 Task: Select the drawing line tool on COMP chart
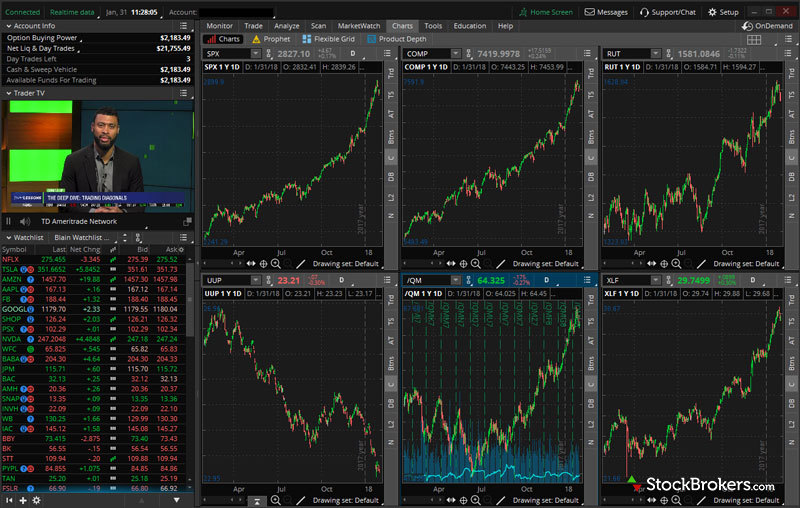tap(501, 264)
